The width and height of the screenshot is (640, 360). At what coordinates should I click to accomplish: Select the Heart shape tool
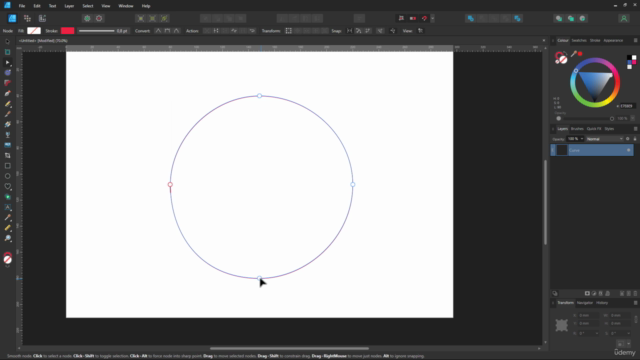coord(7,187)
